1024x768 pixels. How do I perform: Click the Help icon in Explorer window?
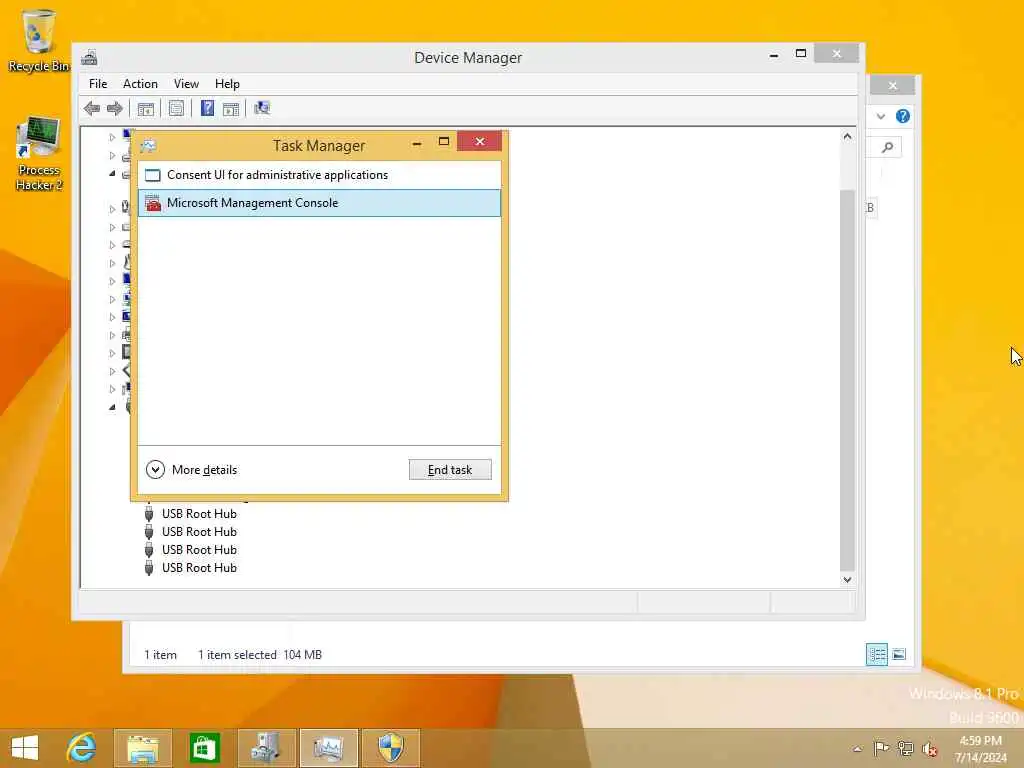903,116
